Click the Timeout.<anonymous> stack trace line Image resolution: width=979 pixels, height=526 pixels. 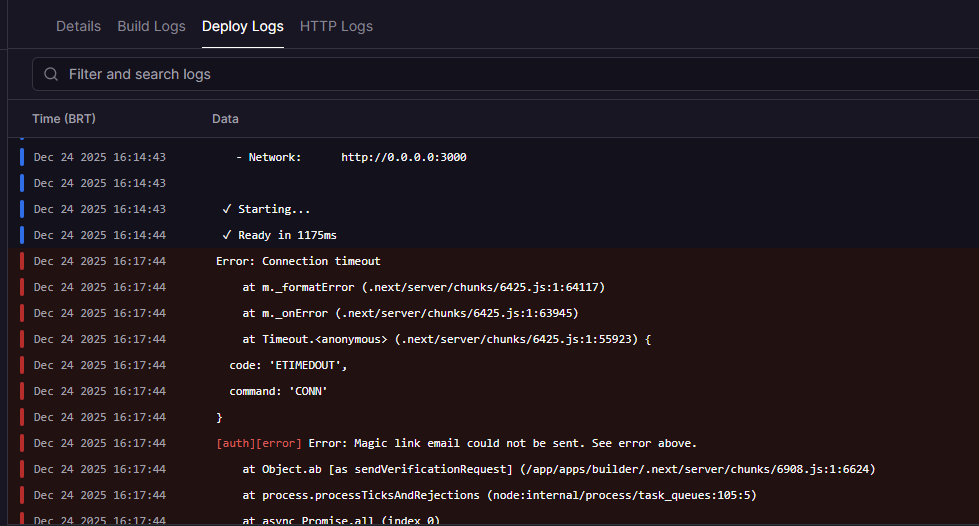tap(493, 339)
